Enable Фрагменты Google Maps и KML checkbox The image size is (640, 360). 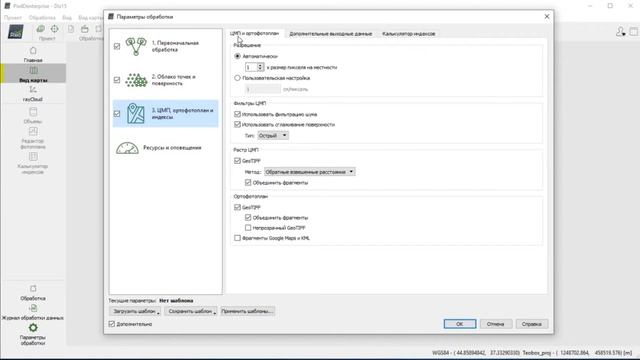tap(237, 238)
